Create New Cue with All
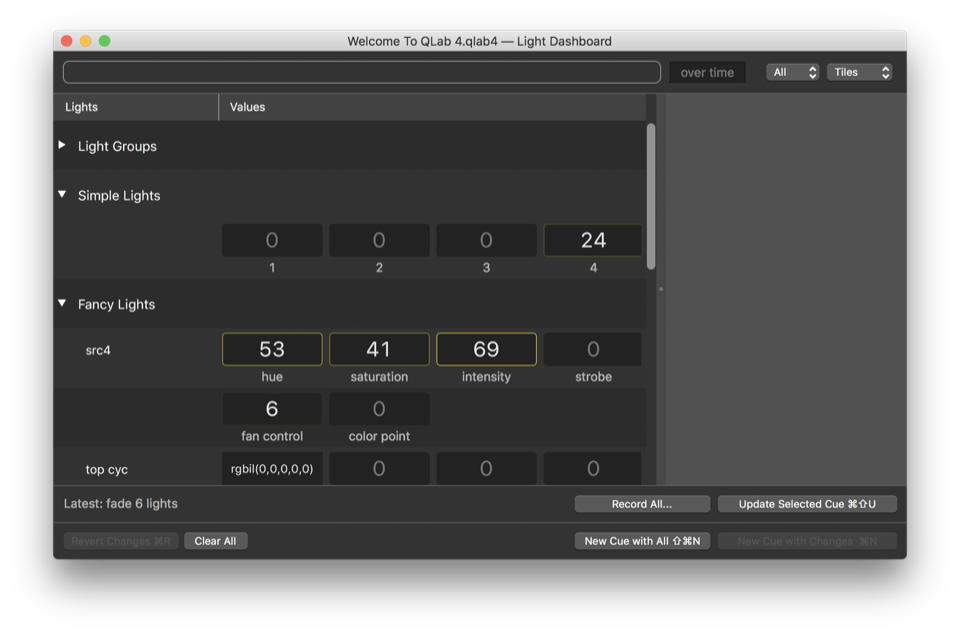Image resolution: width=960 pixels, height=635 pixels. [642, 541]
